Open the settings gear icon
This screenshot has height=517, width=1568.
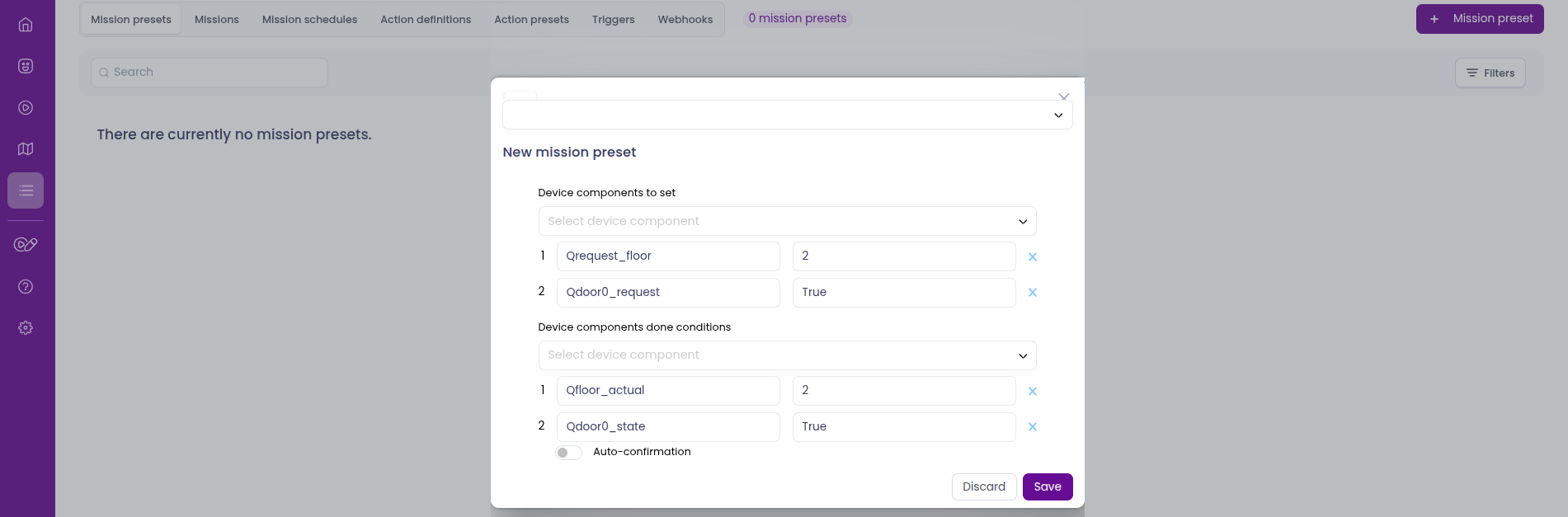tap(26, 327)
